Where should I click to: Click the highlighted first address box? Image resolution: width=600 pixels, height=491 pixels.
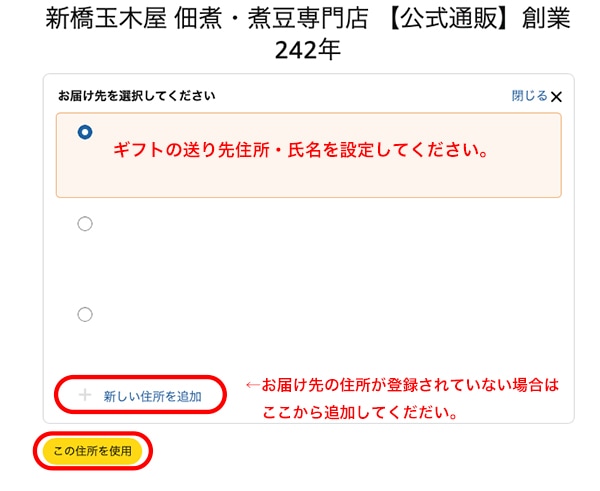pyautogui.click(x=308, y=155)
